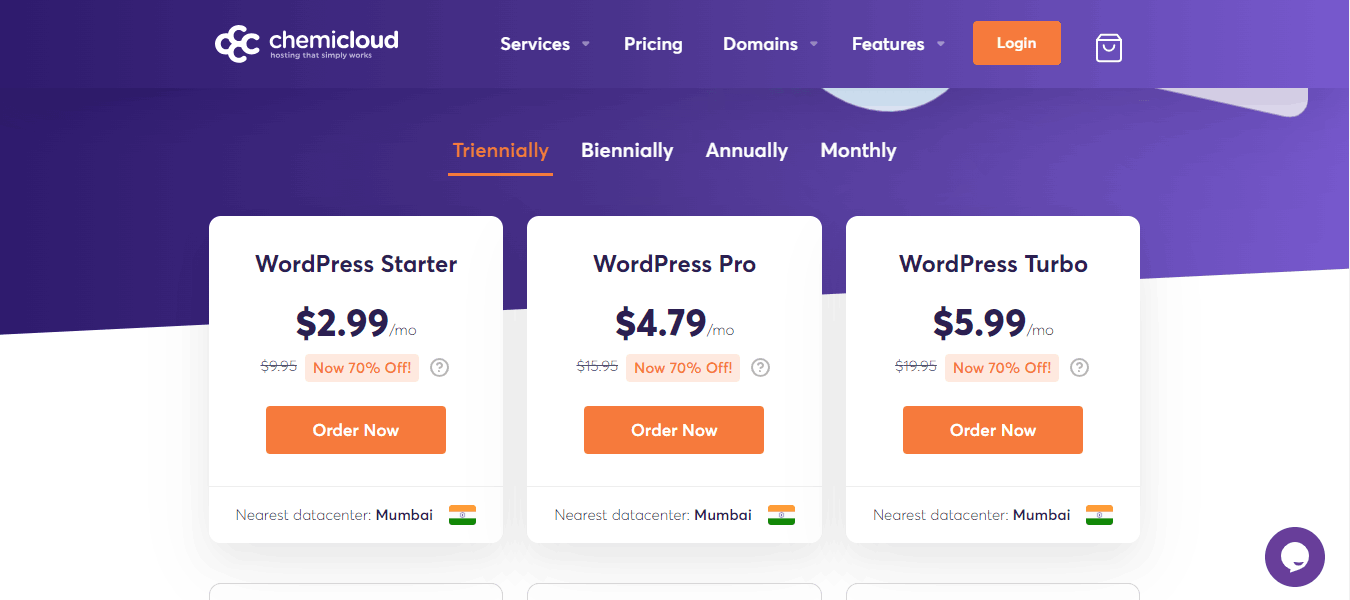This screenshot has height=600, width=1350.
Task: Open the live chat bubble
Action: click(x=1294, y=557)
